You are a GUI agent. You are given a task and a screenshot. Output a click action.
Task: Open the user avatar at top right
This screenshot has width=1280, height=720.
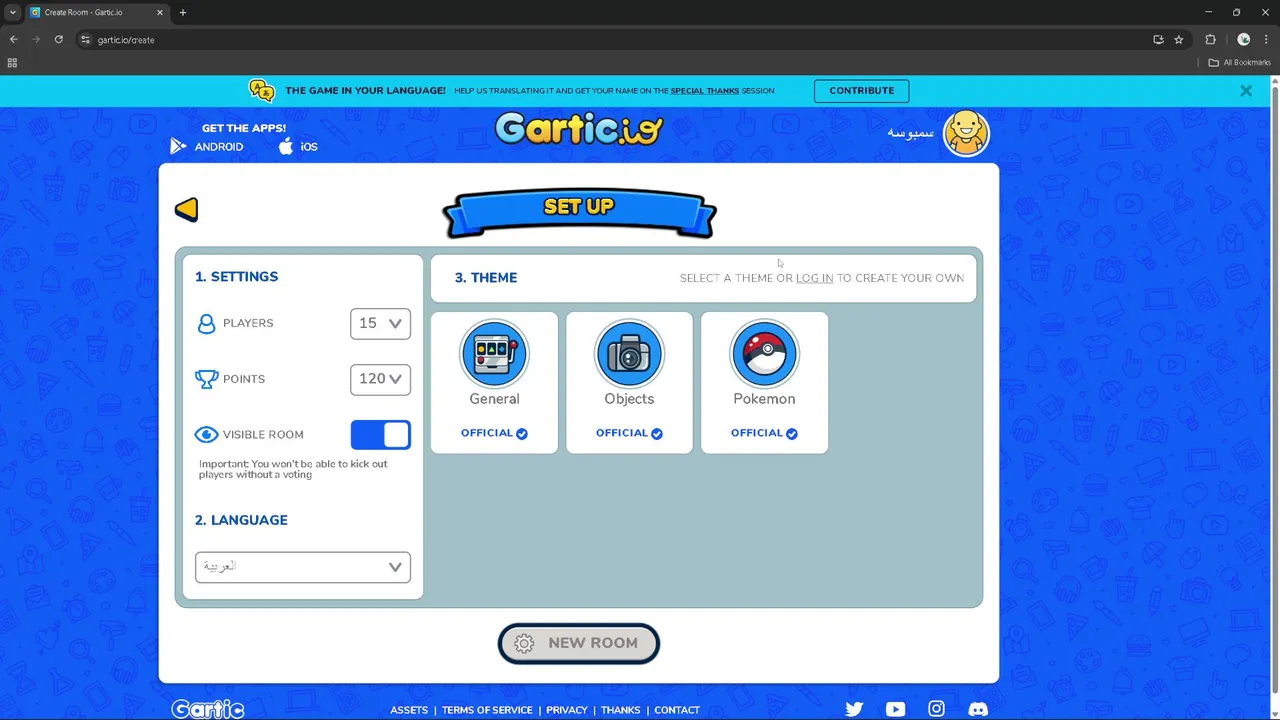pos(966,133)
